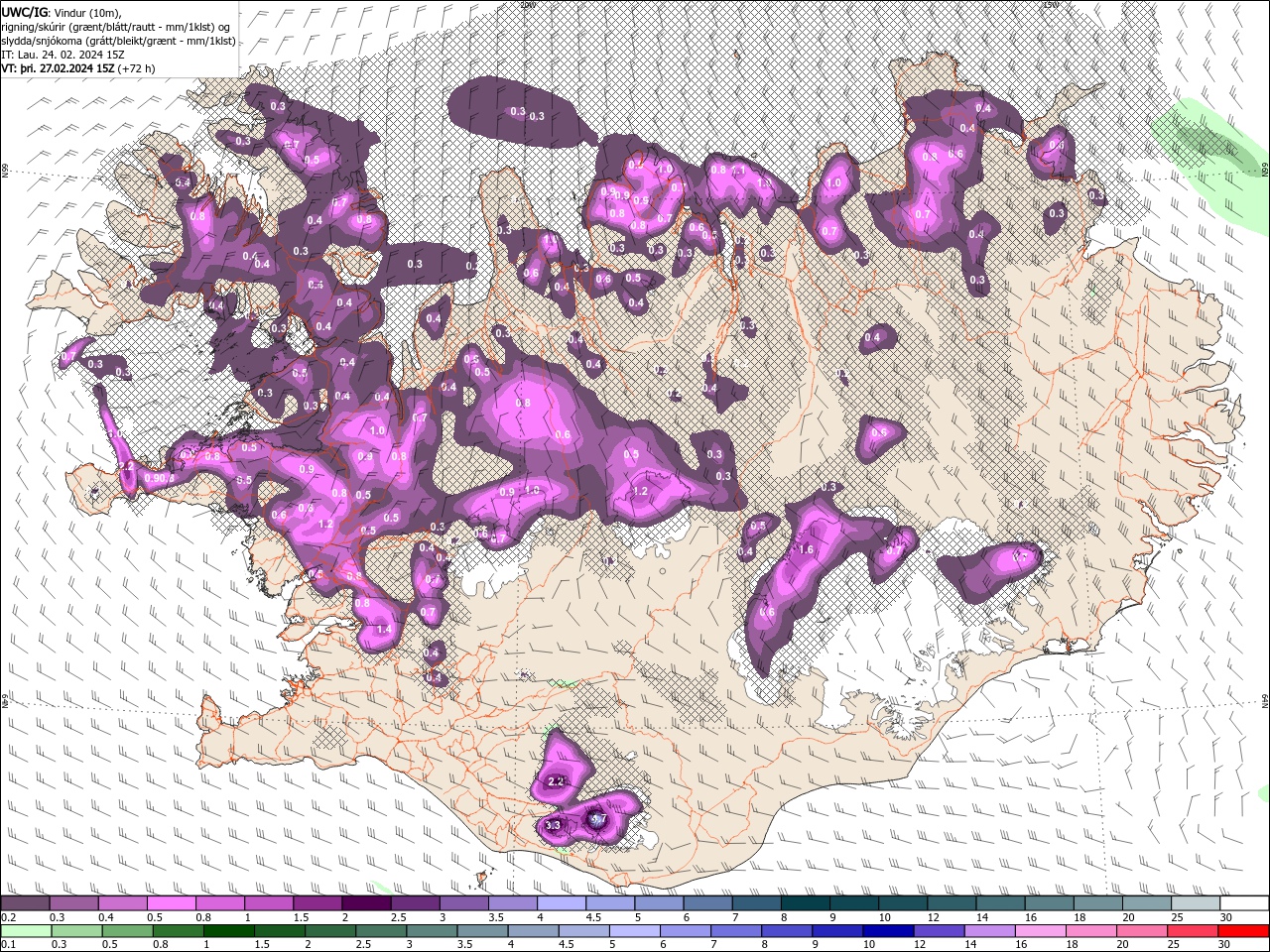Click the 'IT: Lau. 24. 02. 2024 15Z' line

63,55
